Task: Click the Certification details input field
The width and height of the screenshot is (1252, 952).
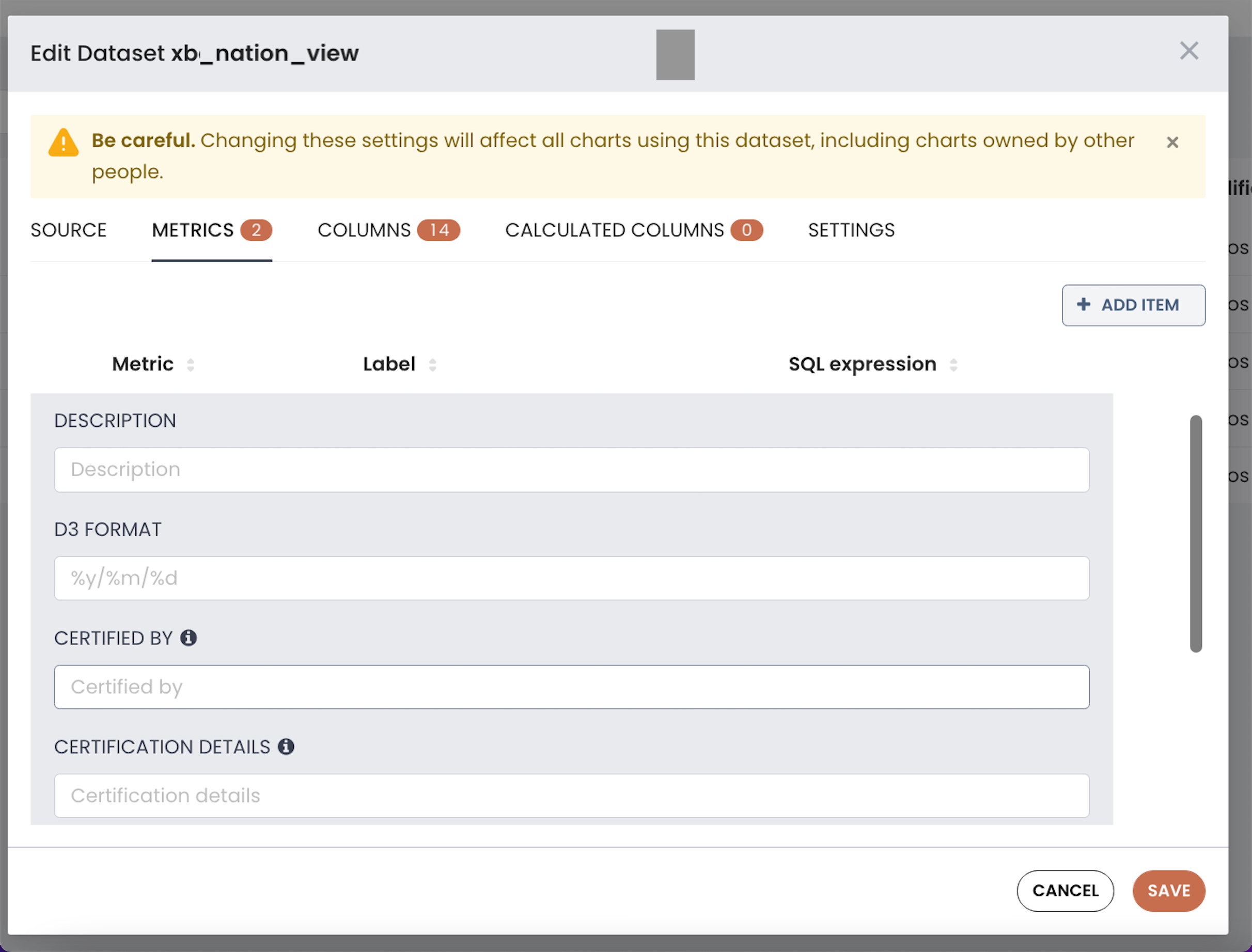Action: point(571,795)
